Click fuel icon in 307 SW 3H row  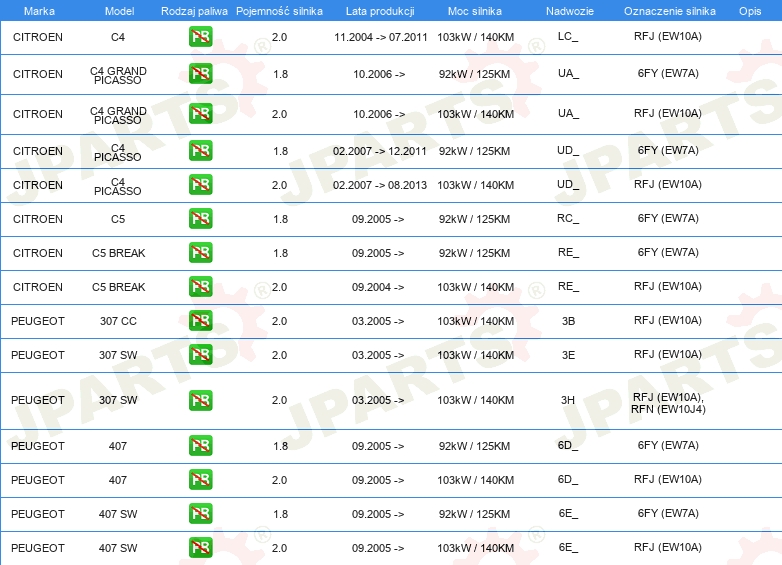[200, 400]
